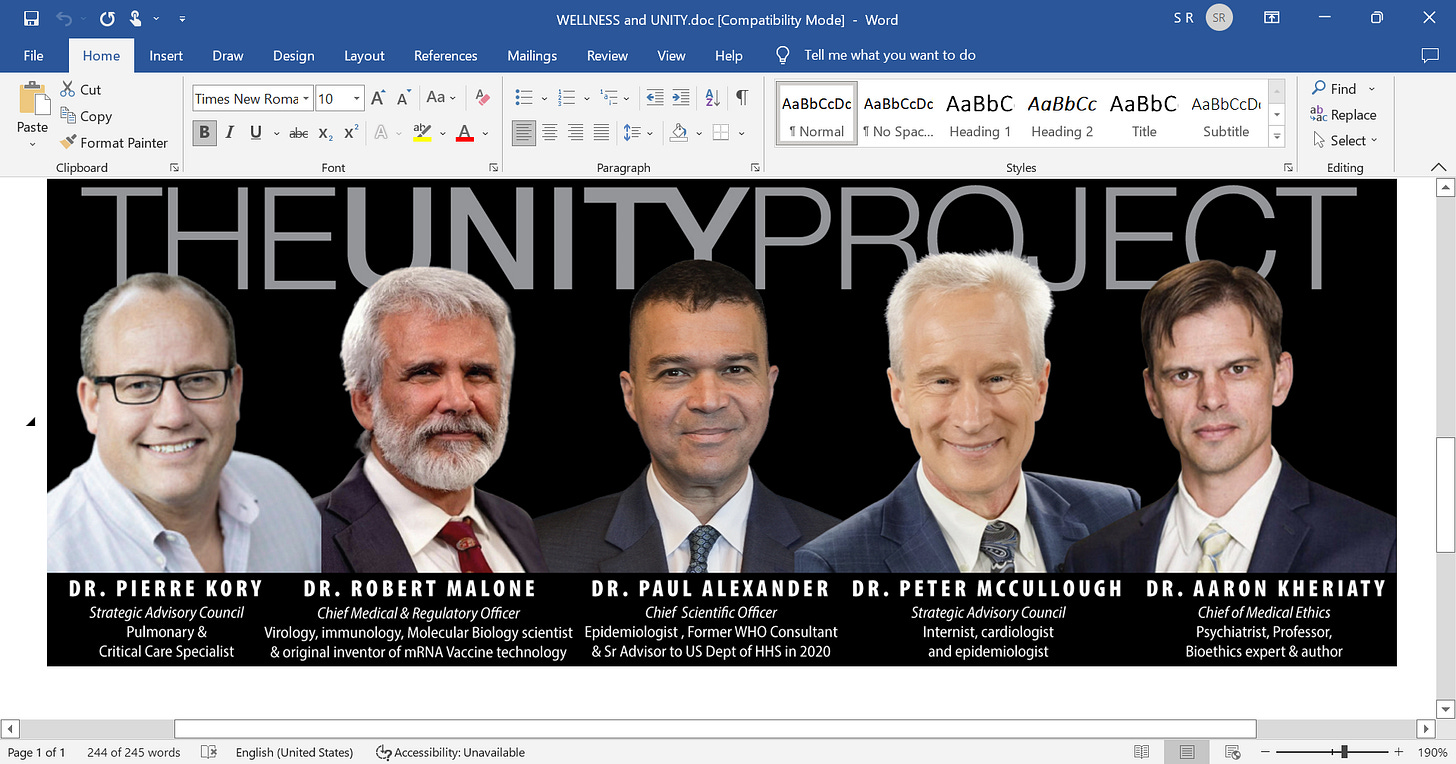Click the vertical scrollbar thumb
Viewport: 1456px width, 764px height.
[x=1444, y=494]
